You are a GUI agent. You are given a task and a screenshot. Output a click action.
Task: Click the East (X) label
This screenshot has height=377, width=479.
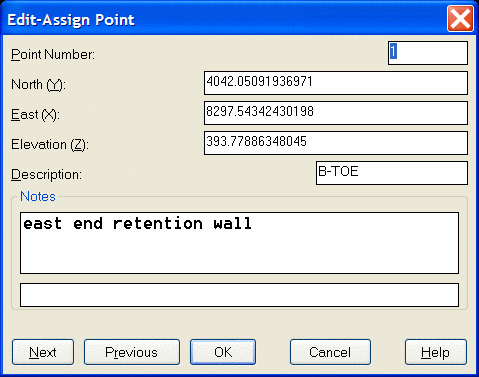pos(35,115)
